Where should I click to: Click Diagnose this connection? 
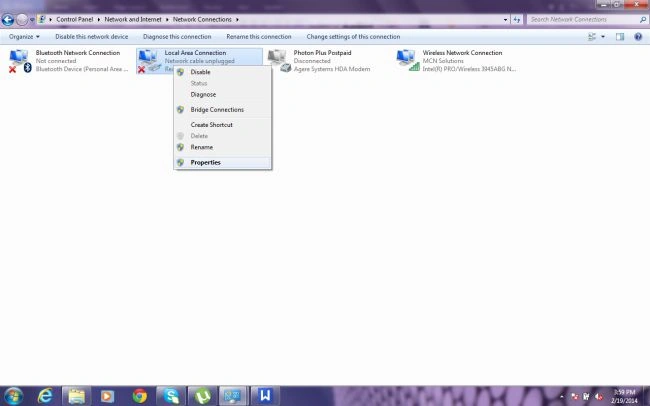(x=177, y=36)
